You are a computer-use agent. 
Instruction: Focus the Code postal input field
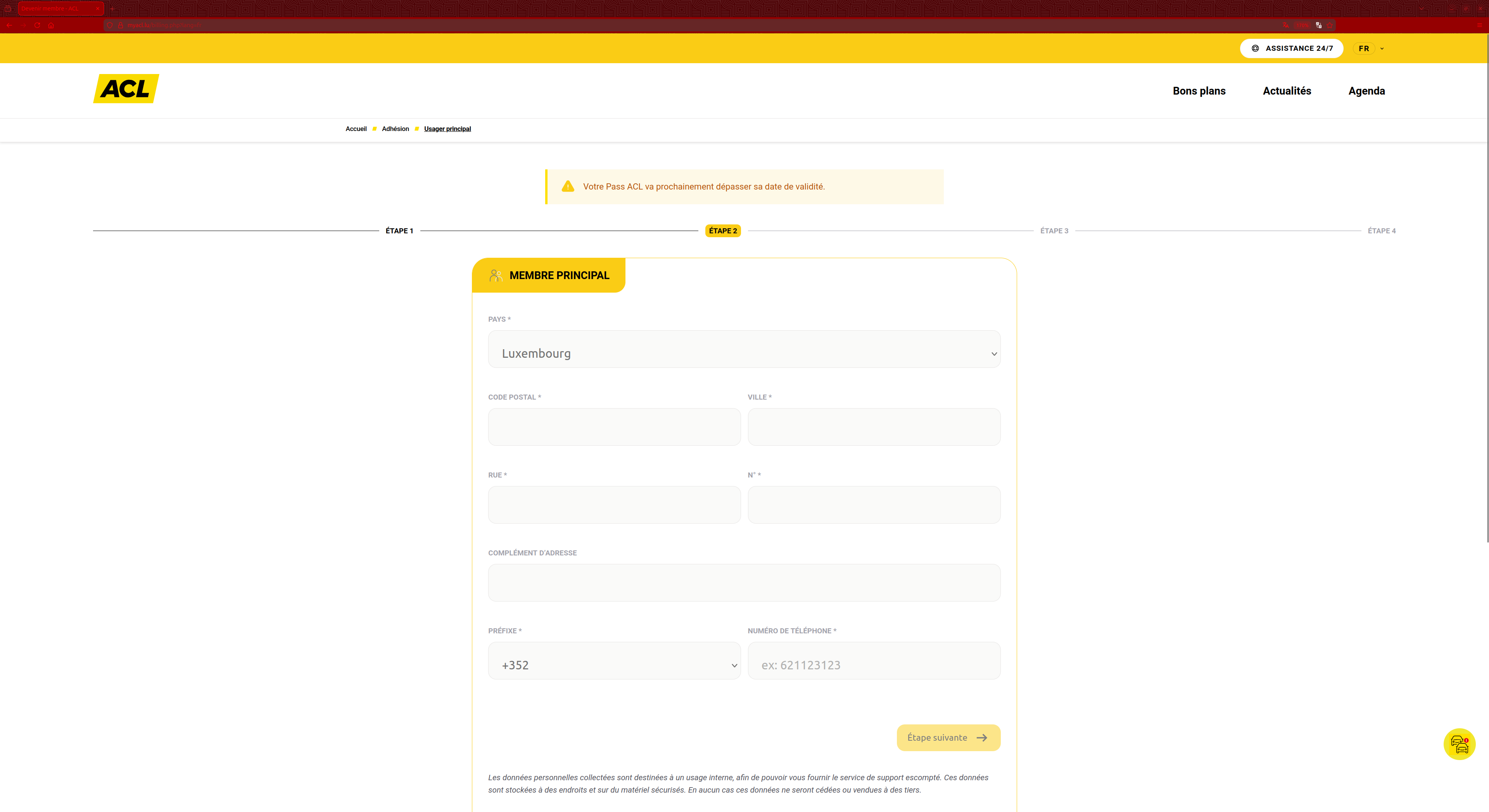tap(614, 427)
